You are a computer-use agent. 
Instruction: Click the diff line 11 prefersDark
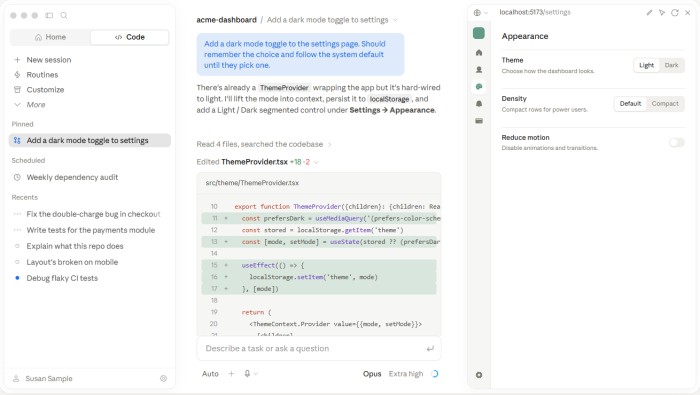tap(319, 218)
